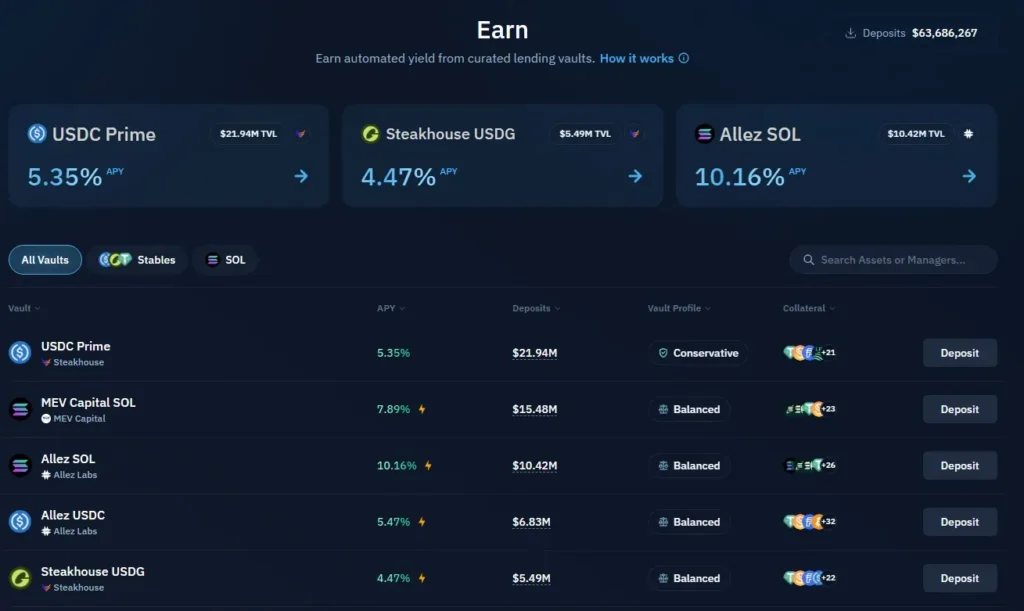The height and width of the screenshot is (611, 1024).
Task: Click the $6.83M deposits value
Action: coord(532,522)
